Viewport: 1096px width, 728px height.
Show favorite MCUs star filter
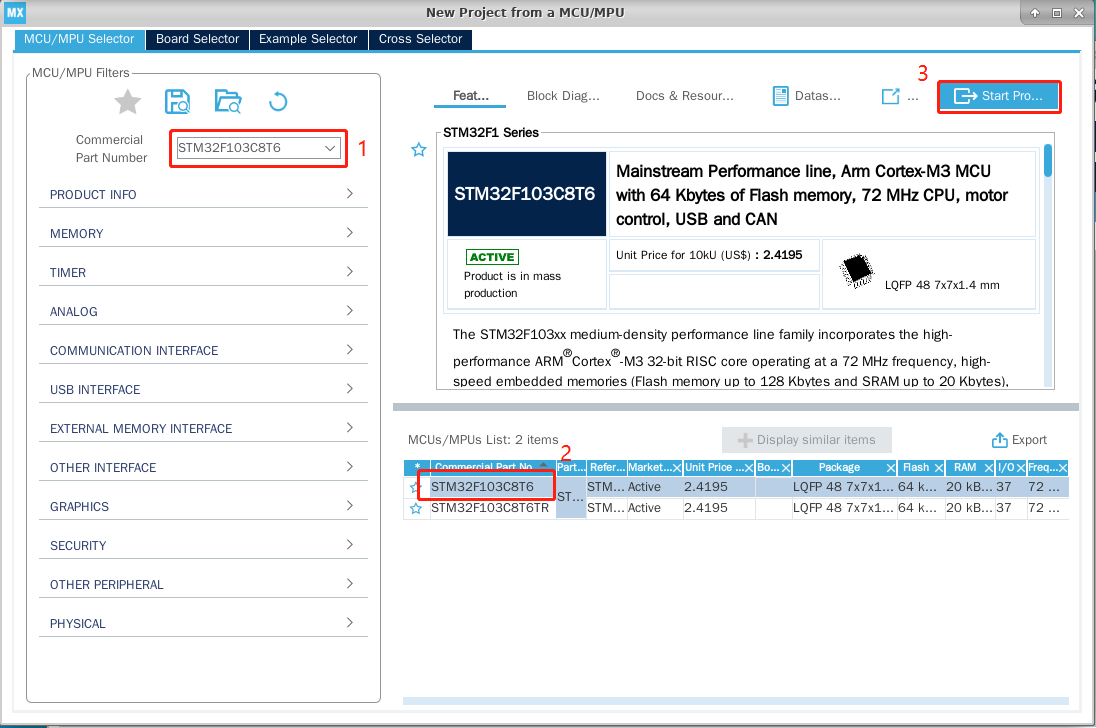click(x=128, y=102)
